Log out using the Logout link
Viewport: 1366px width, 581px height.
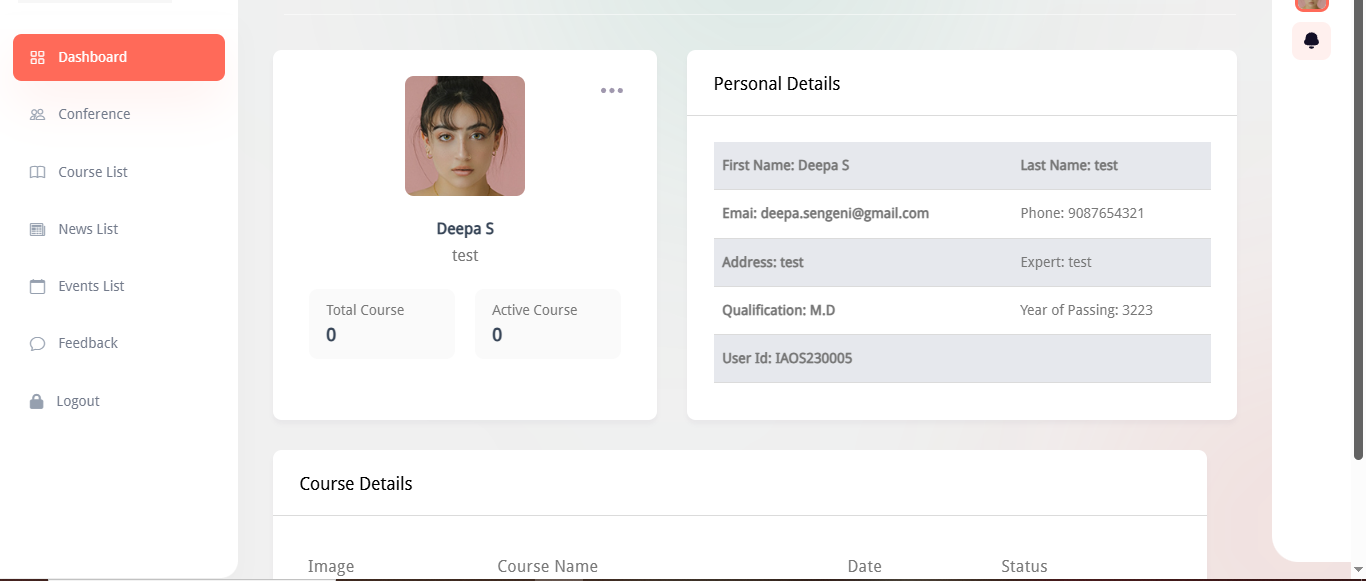click(78, 401)
